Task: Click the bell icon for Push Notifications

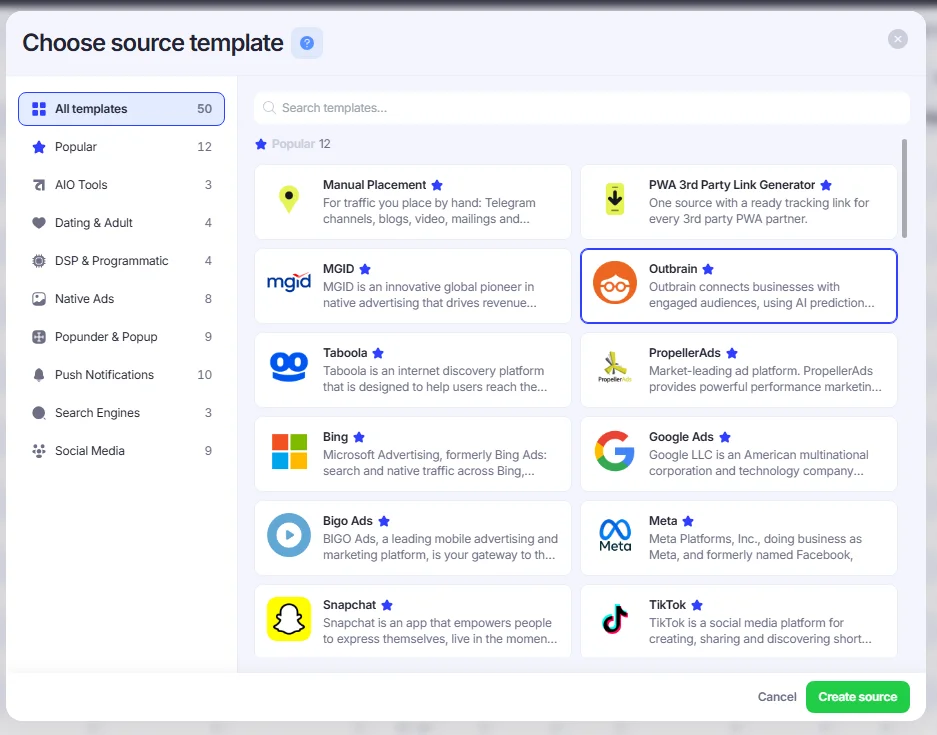Action: tap(39, 375)
